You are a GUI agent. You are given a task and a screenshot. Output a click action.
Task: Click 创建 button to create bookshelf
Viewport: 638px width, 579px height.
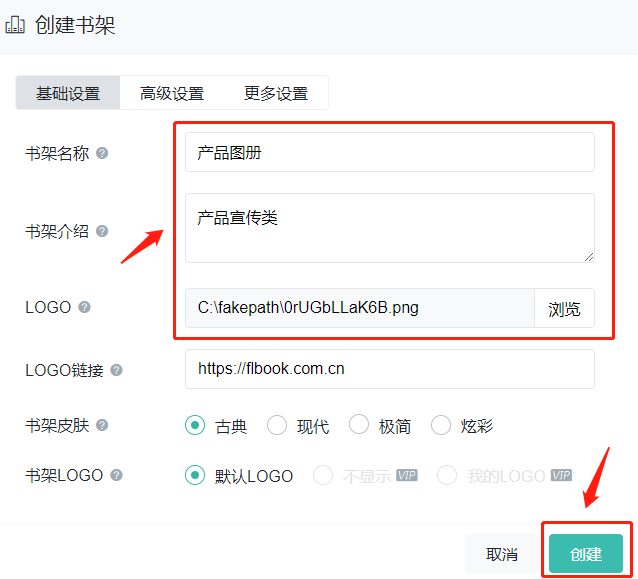coord(586,554)
